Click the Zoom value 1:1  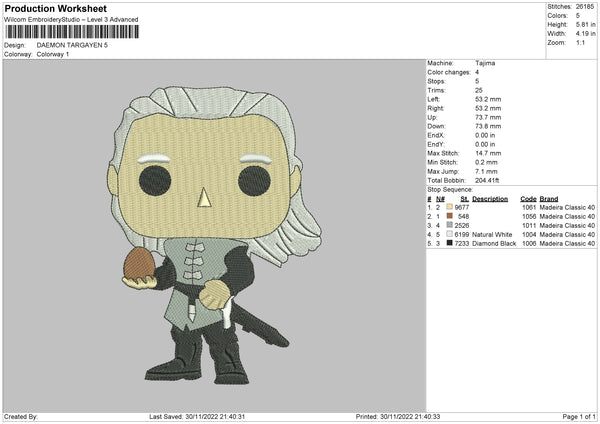(x=580, y=42)
